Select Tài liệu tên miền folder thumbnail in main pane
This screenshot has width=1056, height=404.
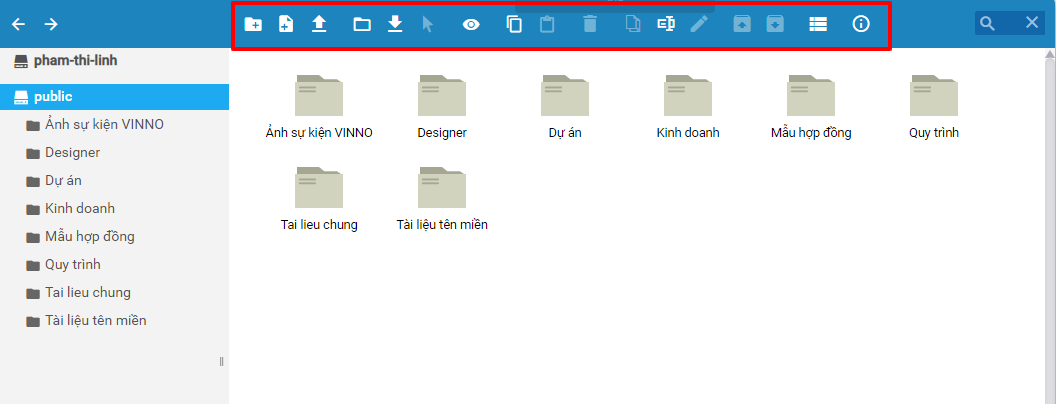point(442,187)
